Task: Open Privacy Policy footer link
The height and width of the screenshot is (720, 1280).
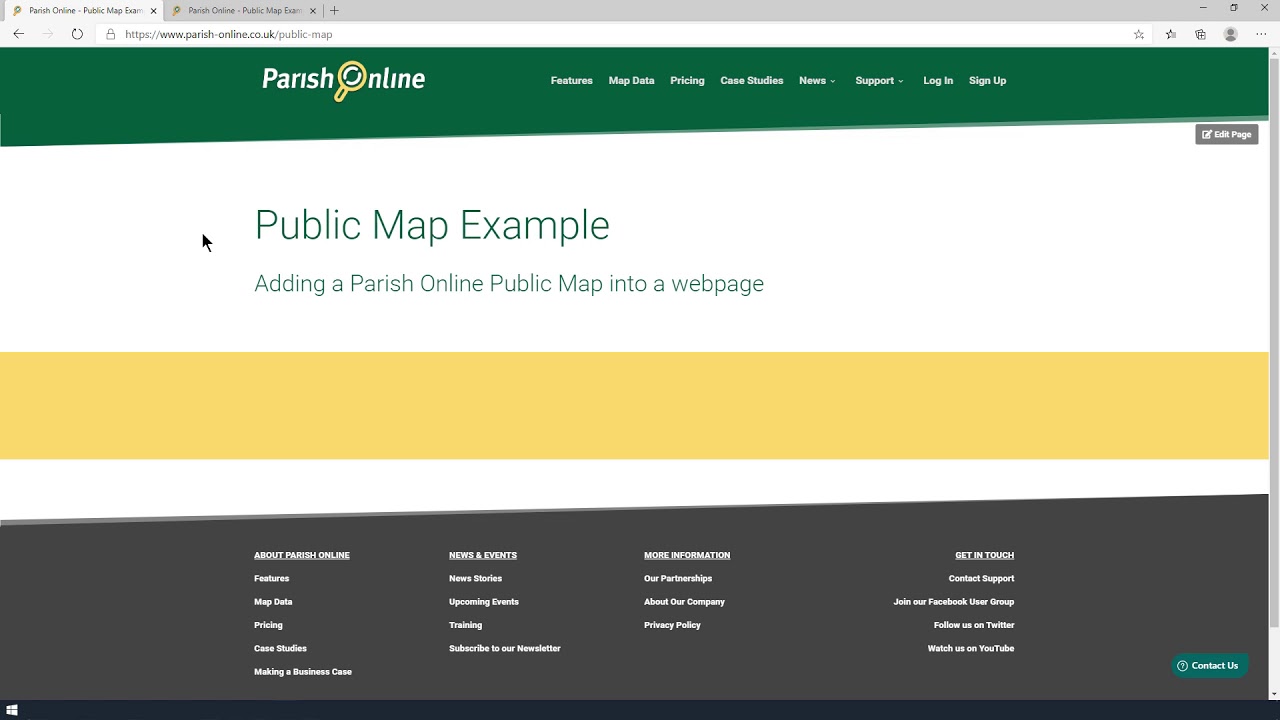Action: tap(673, 625)
